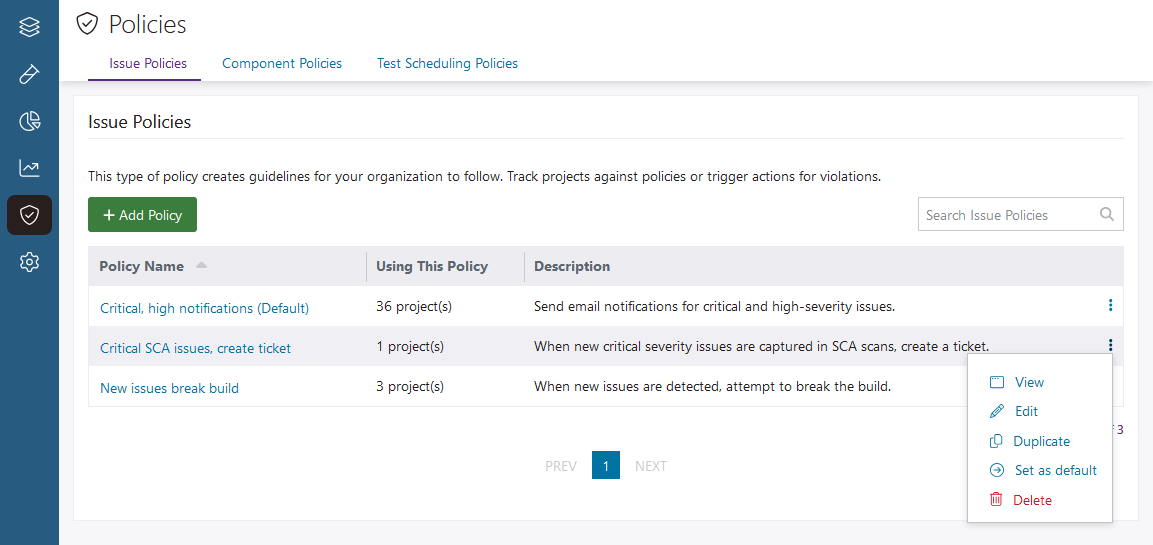Switch to Test Scheduling Policies tab
The width and height of the screenshot is (1153, 545).
coord(447,63)
